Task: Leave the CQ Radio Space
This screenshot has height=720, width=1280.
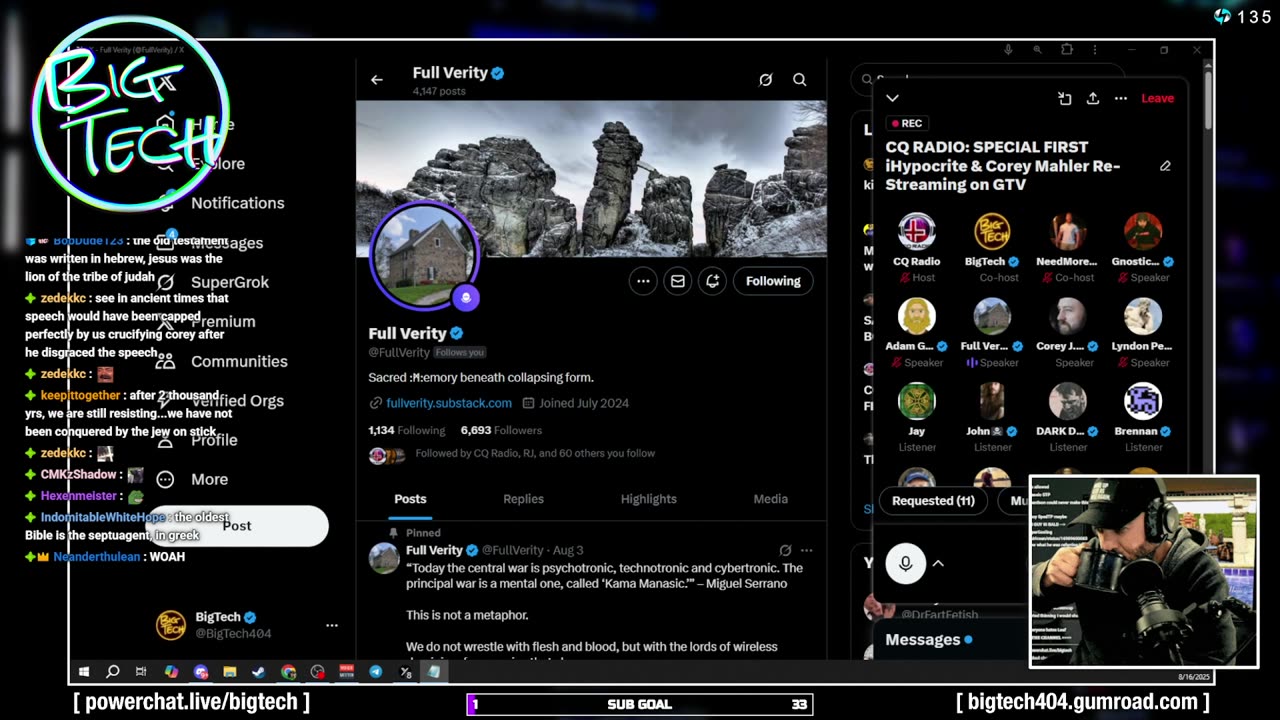Action: point(1158,98)
